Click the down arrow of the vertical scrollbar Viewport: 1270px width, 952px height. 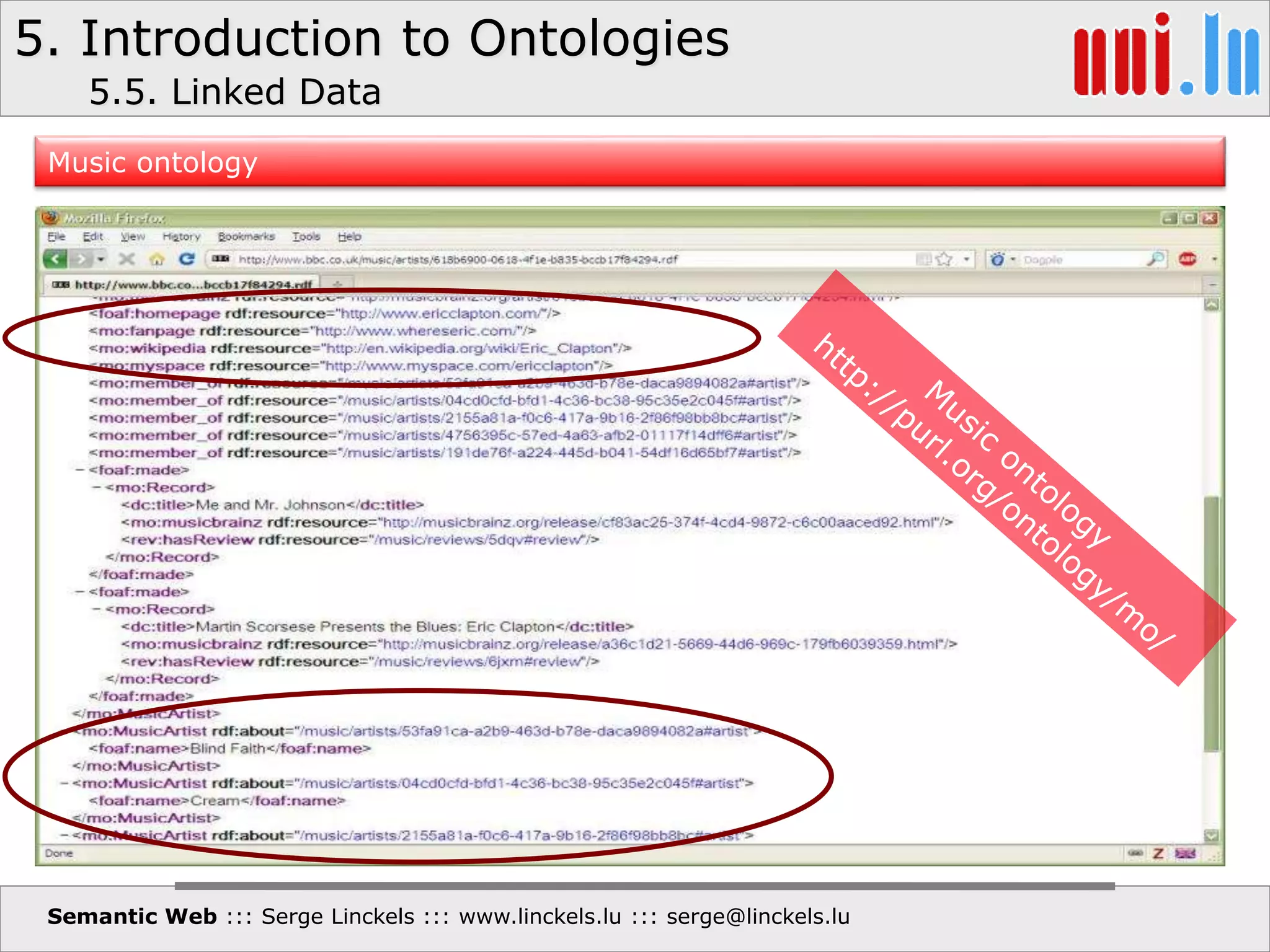pos(1211,835)
